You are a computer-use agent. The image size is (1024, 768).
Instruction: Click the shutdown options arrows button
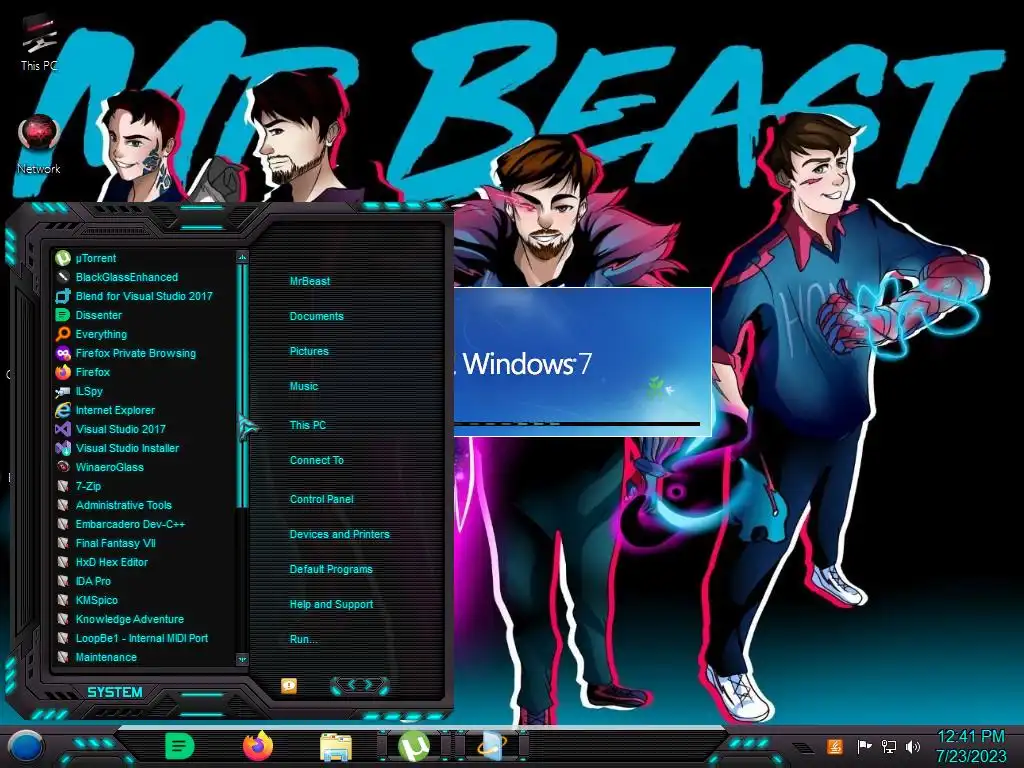(360, 685)
